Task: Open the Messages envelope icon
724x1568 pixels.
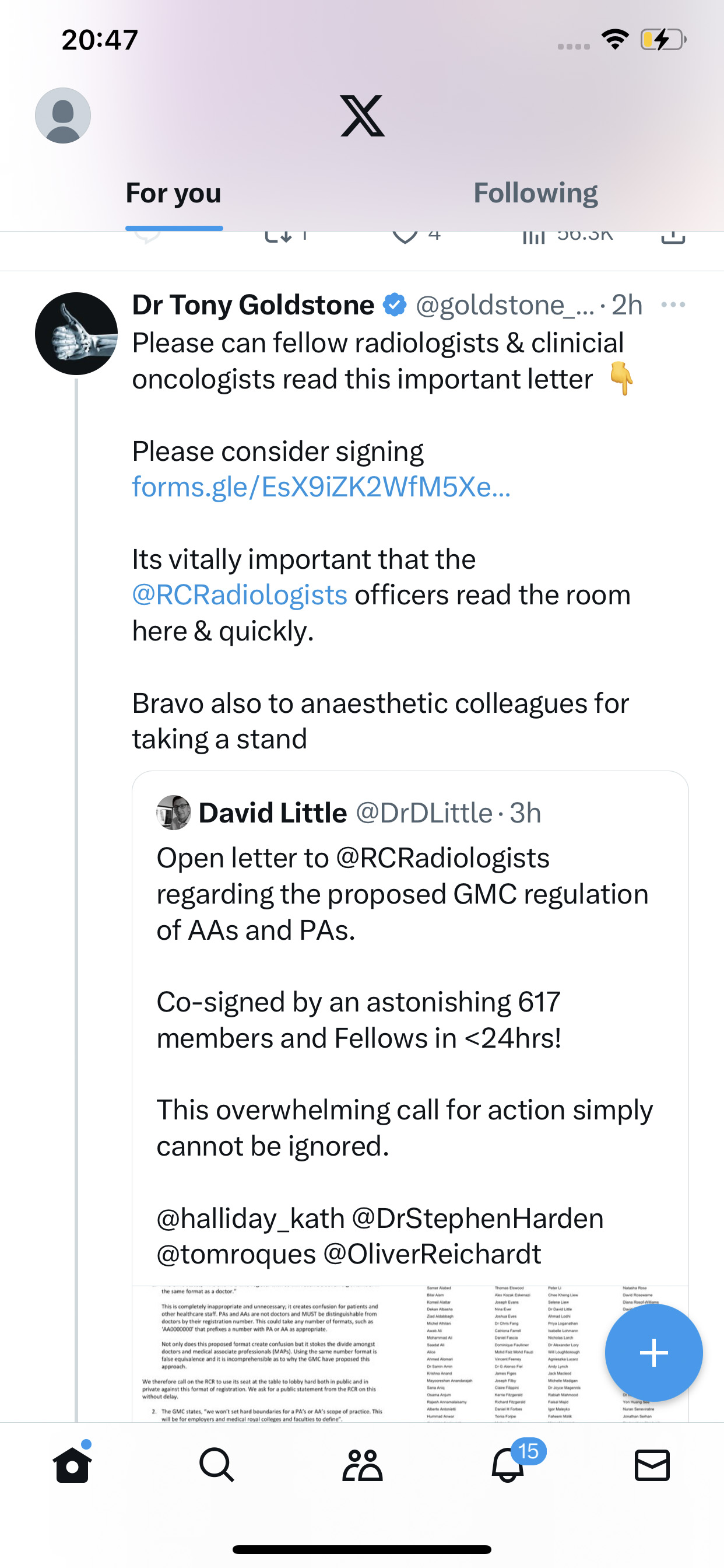Action: [652, 1465]
